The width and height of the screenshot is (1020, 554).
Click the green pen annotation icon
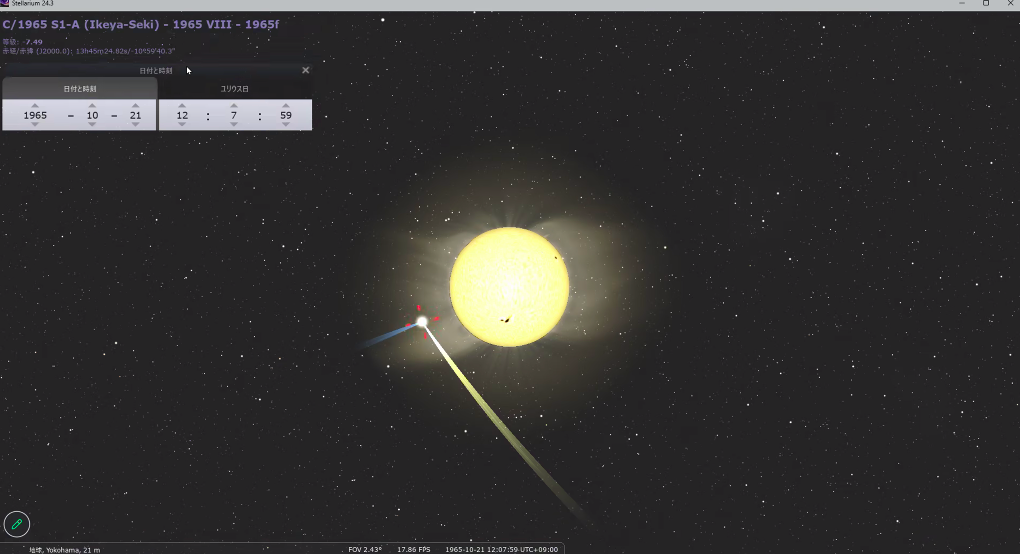pyautogui.click(x=17, y=523)
